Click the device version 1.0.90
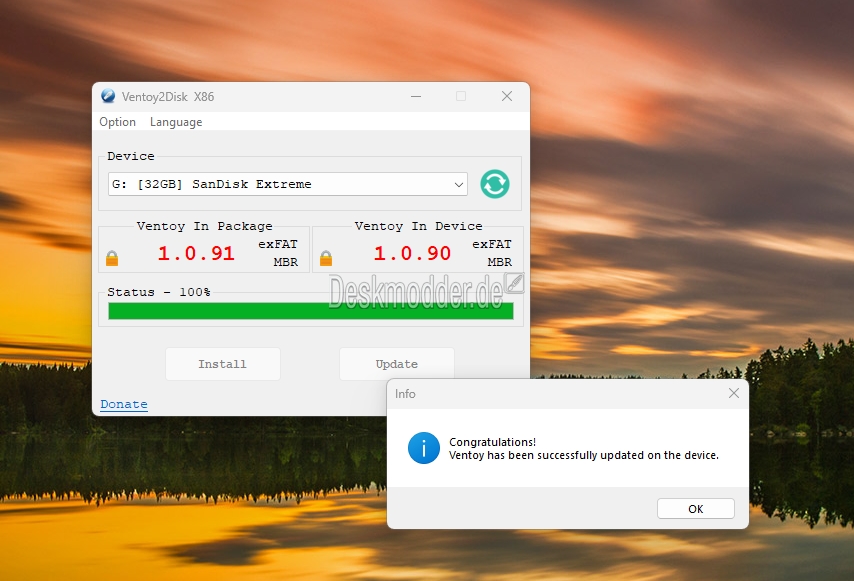Screen dimensions: 854x581 [x=412, y=253]
